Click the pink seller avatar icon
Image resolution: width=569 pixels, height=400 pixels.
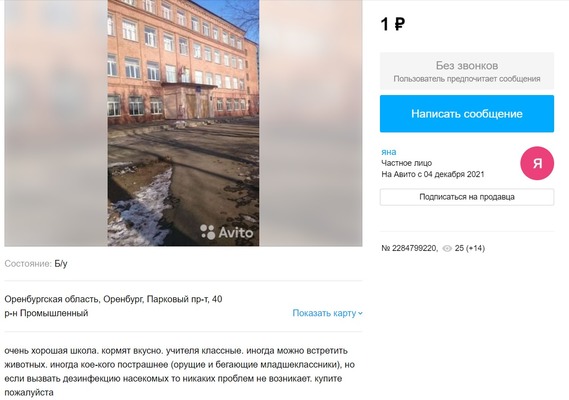coord(537,163)
